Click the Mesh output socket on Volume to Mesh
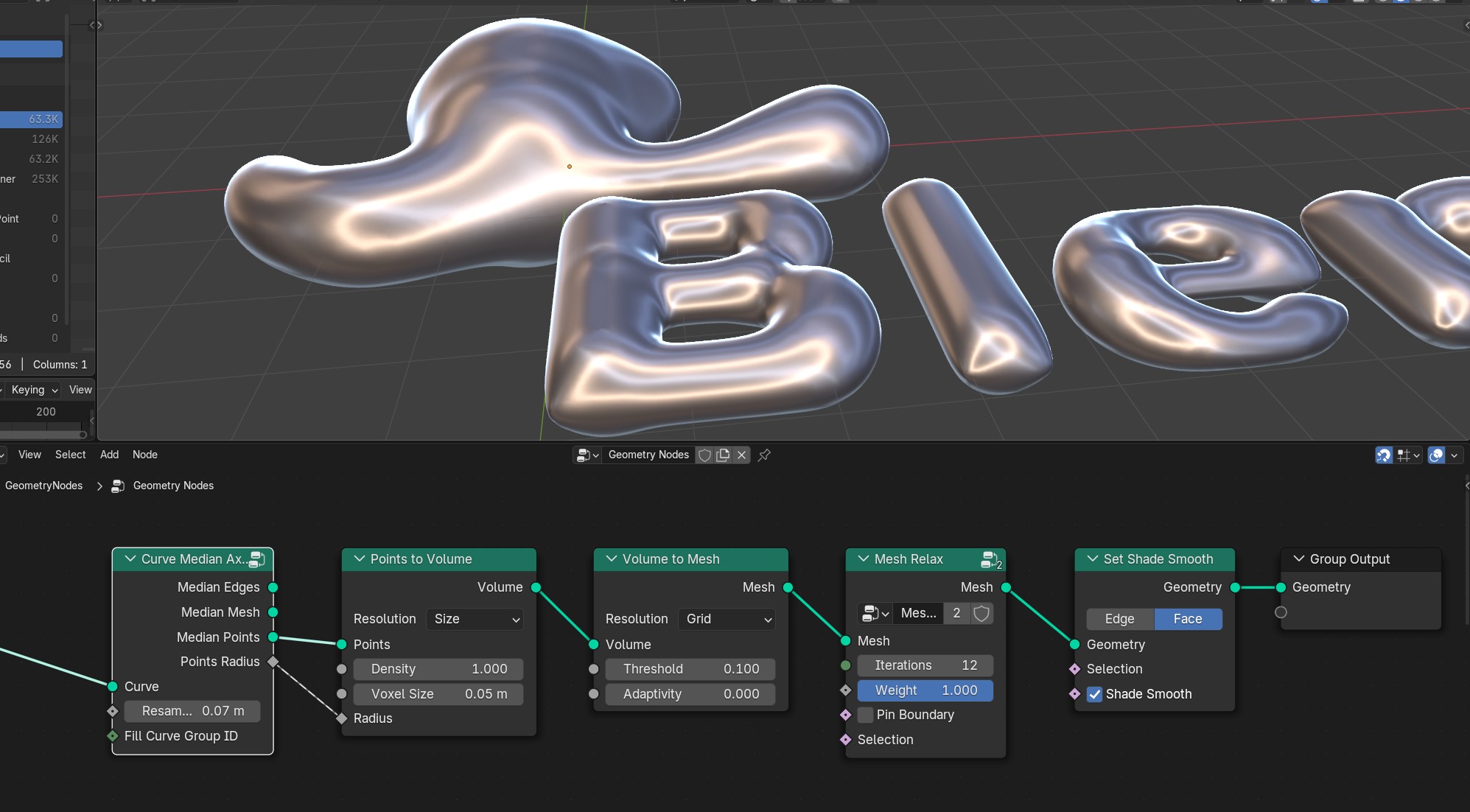Screen dimensions: 1470x812 (x=788, y=587)
